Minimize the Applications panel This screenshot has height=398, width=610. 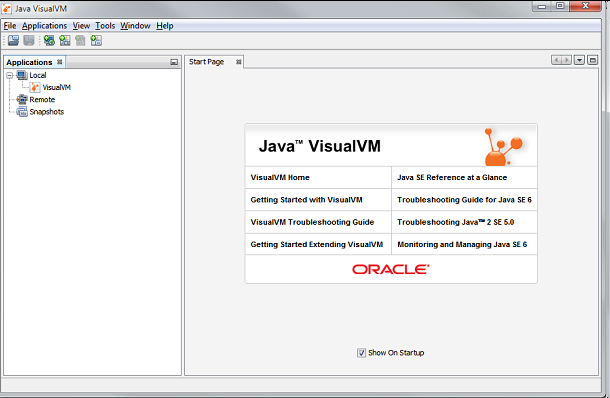click(x=174, y=62)
